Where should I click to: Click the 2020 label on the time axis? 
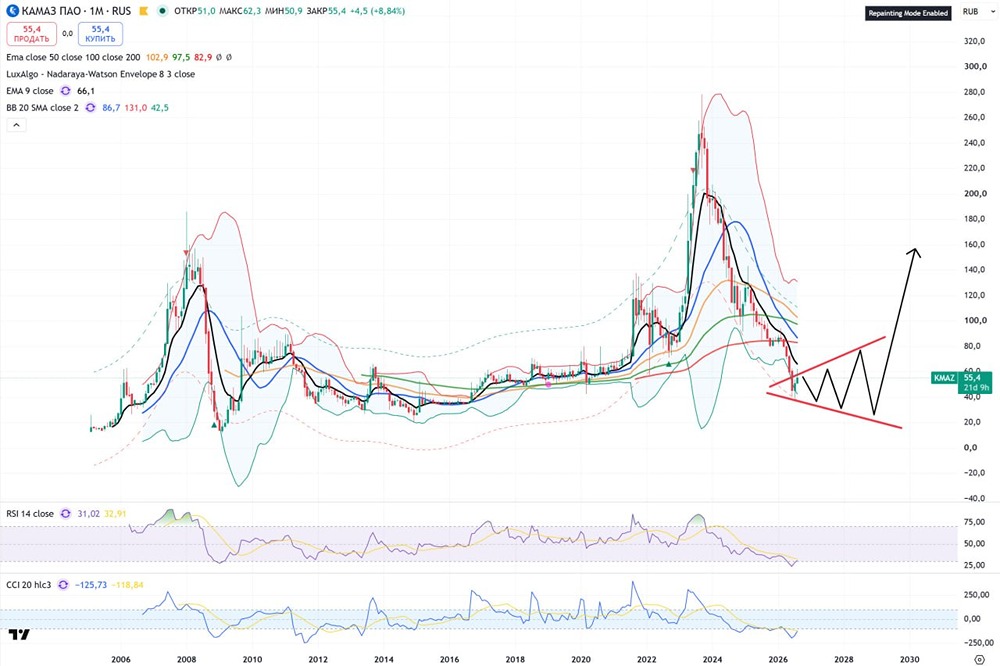(x=581, y=659)
